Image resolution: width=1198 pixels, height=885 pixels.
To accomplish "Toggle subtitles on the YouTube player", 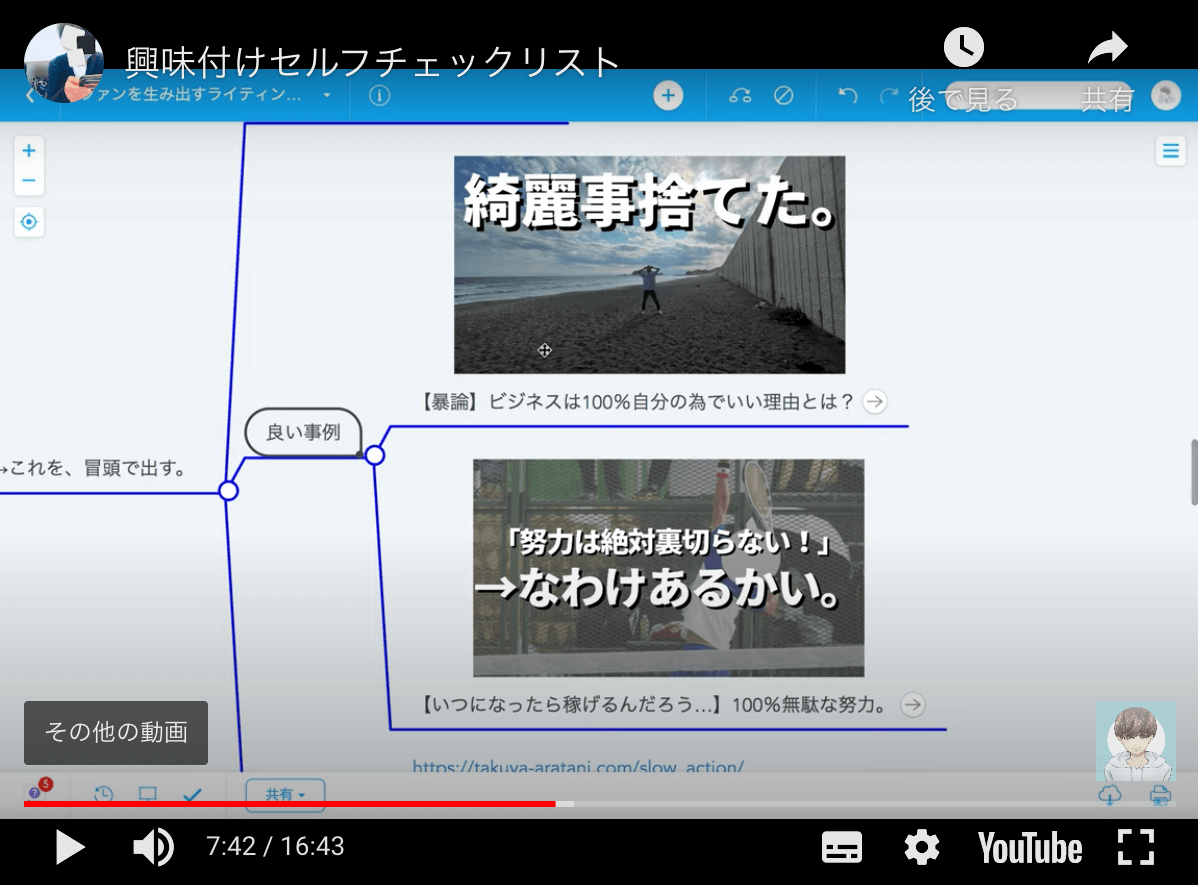I will 841,848.
